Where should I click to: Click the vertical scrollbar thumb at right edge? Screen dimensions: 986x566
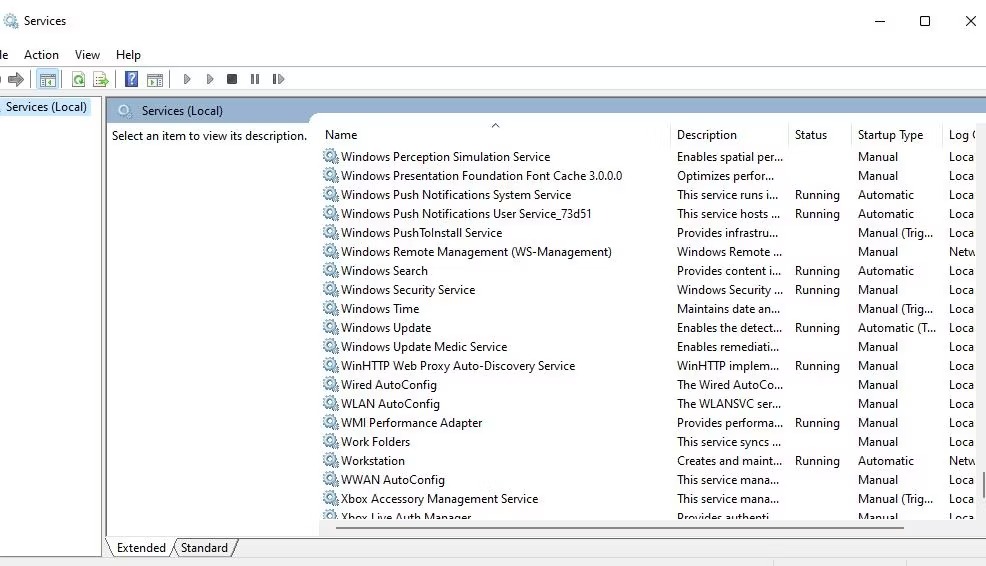point(983,484)
